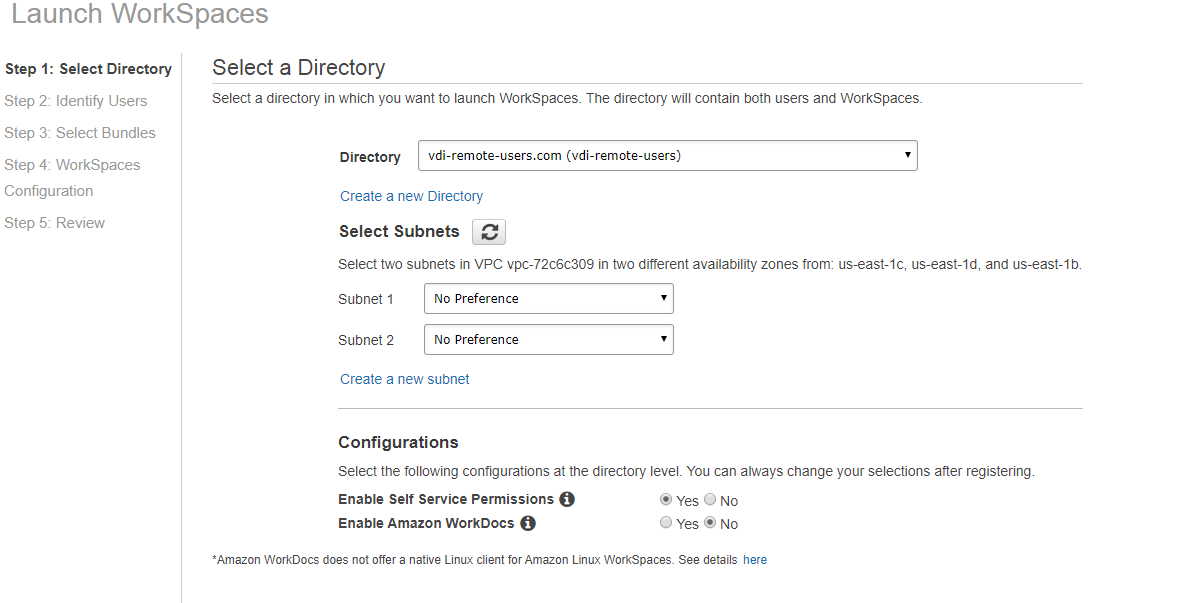Screen dimensions: 1187x603
Task: Click the Create a new Directory link
Action: [x=411, y=196]
